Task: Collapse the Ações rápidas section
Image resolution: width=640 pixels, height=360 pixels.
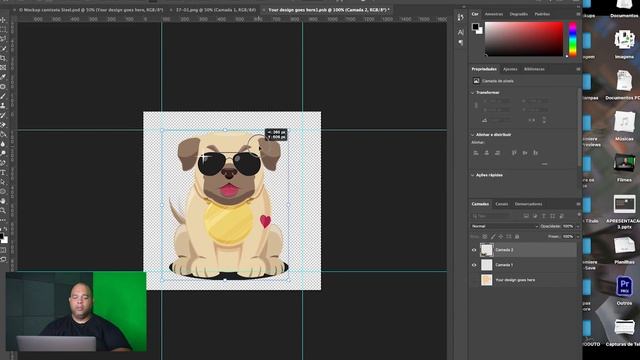Action: tap(473, 175)
